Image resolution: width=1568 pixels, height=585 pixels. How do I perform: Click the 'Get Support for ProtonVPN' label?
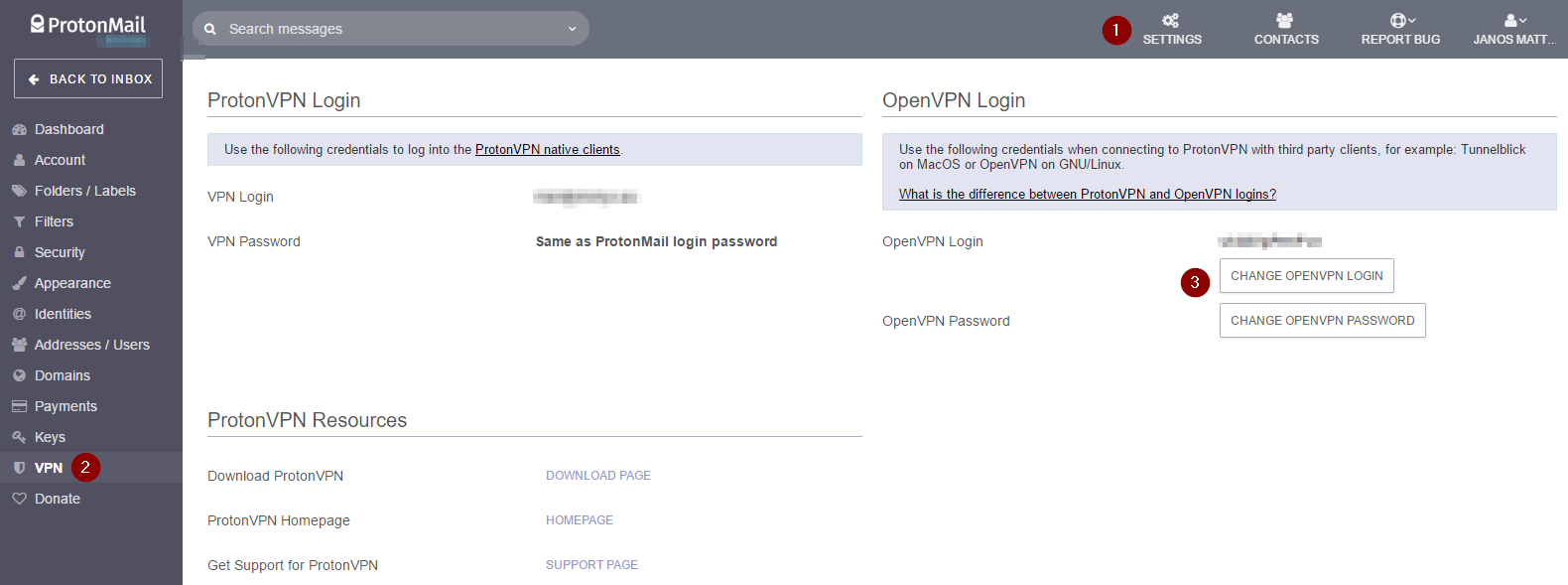coord(293,565)
